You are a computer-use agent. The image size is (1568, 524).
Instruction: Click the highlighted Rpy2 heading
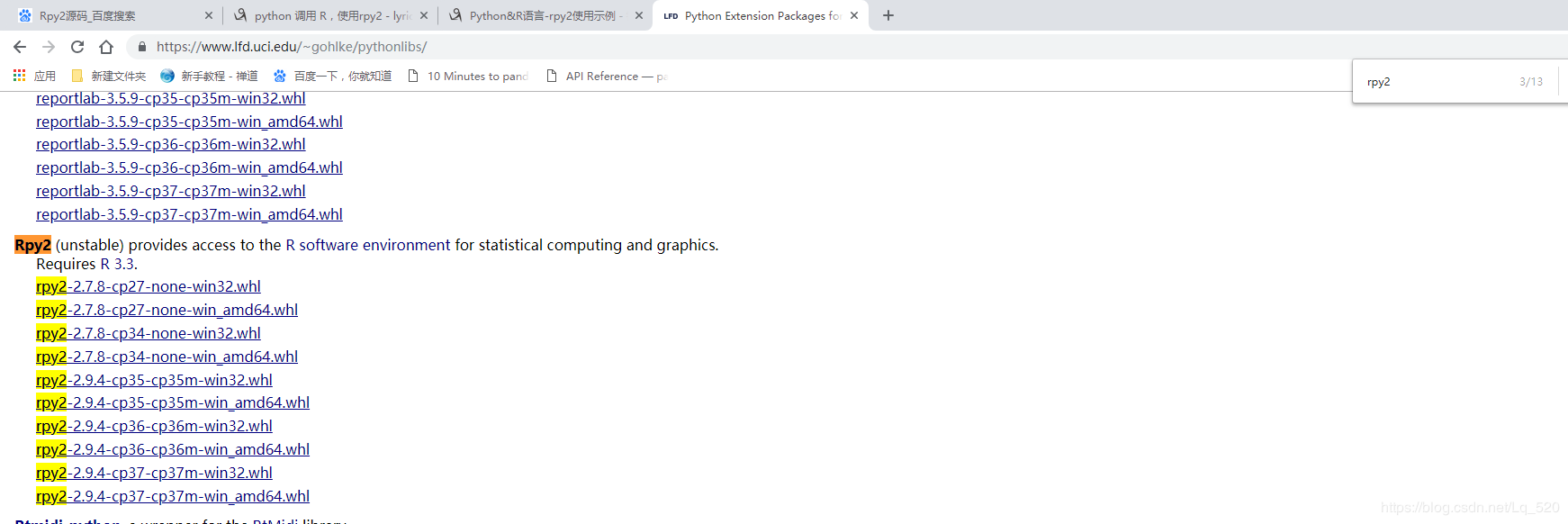32,245
